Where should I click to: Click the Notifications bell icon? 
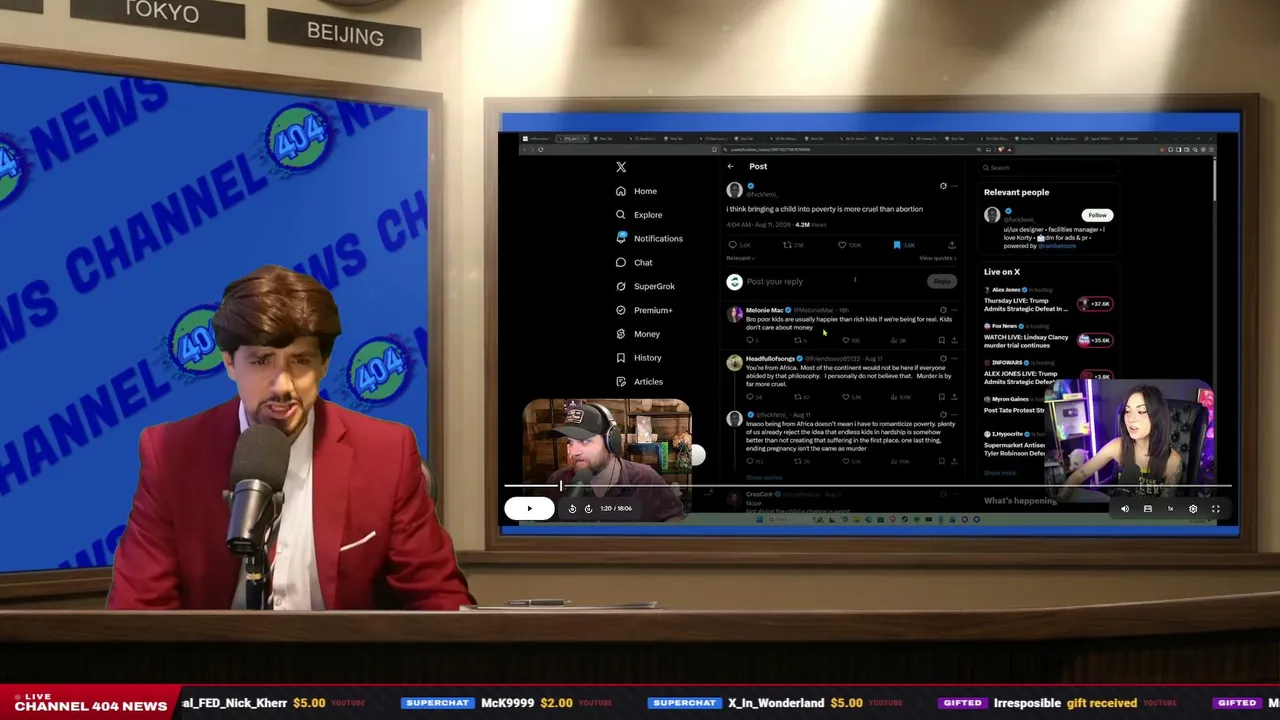pyautogui.click(x=621, y=238)
